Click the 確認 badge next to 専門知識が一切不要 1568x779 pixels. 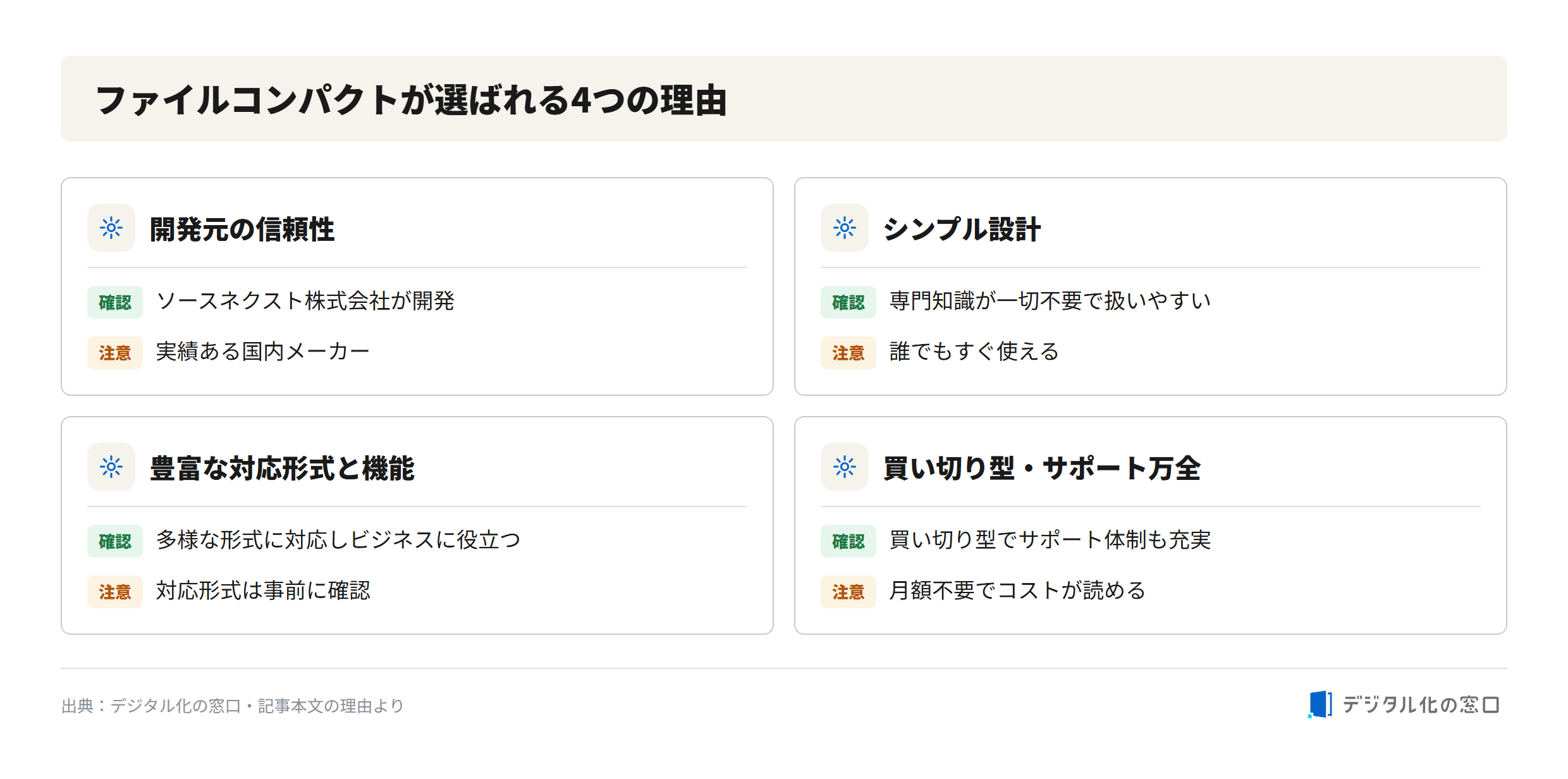pyautogui.click(x=848, y=302)
